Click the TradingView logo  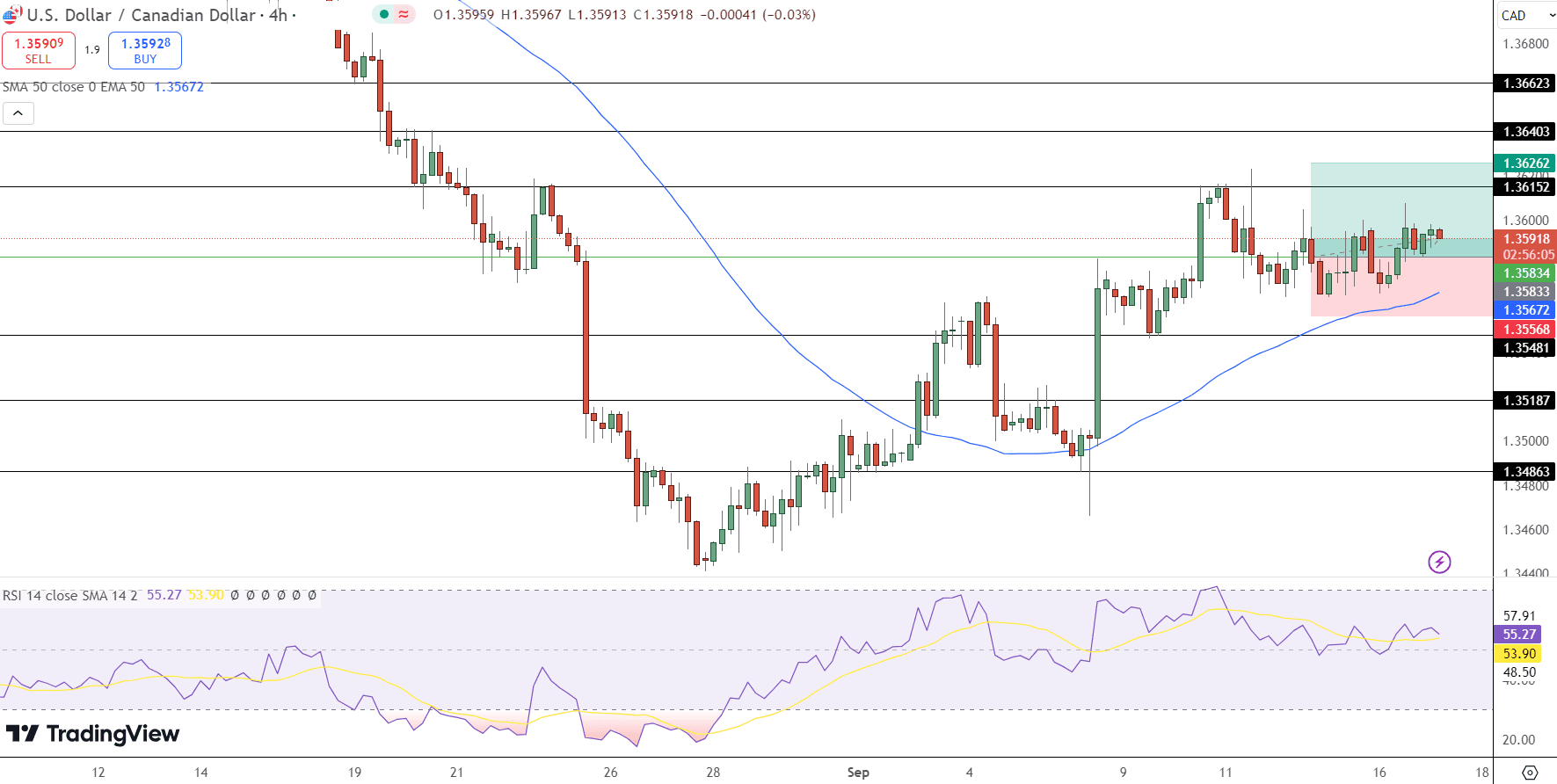tap(93, 733)
